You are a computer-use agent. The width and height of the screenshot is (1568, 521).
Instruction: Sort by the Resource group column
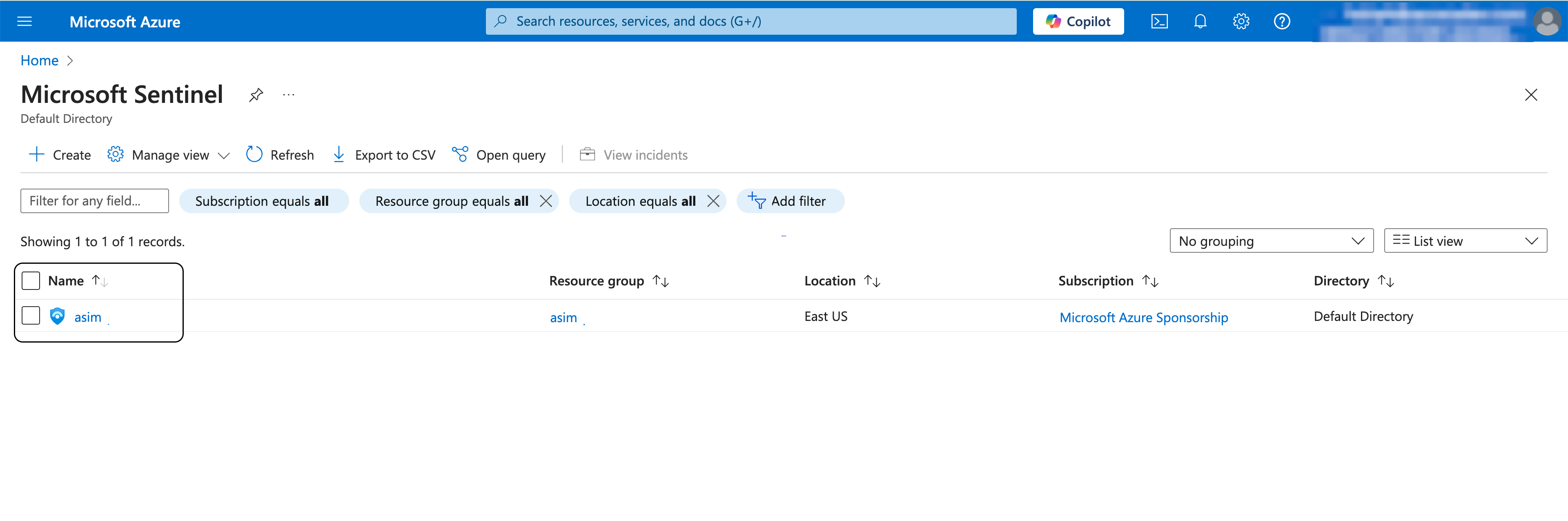609,281
